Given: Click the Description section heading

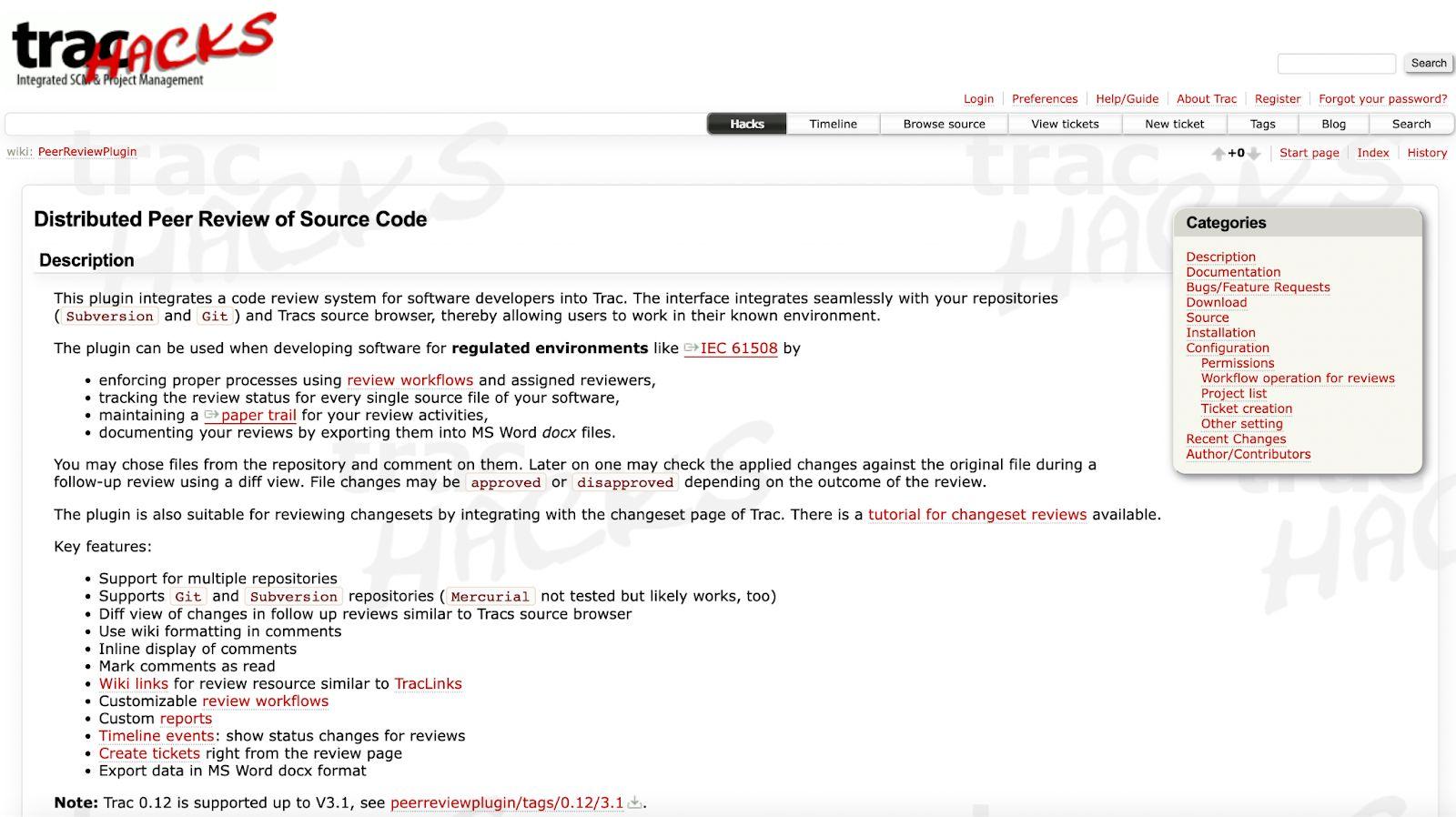Looking at the screenshot, I should [x=86, y=260].
